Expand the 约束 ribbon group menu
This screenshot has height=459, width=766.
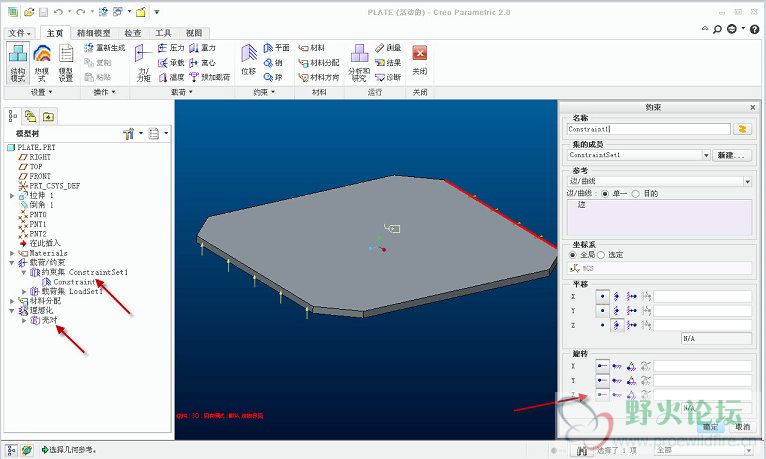pos(264,92)
